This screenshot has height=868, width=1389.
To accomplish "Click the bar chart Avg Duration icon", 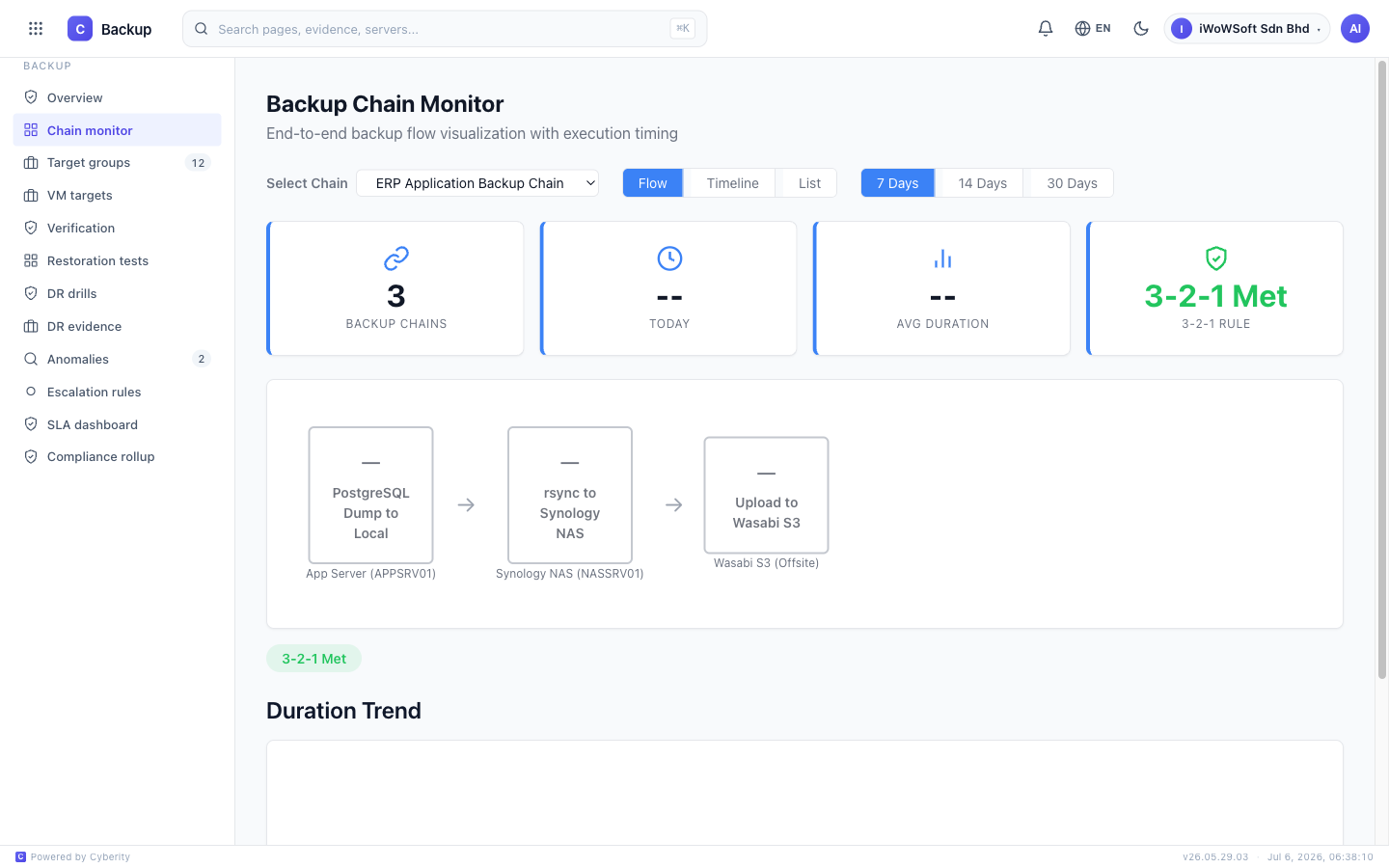I will 943,258.
